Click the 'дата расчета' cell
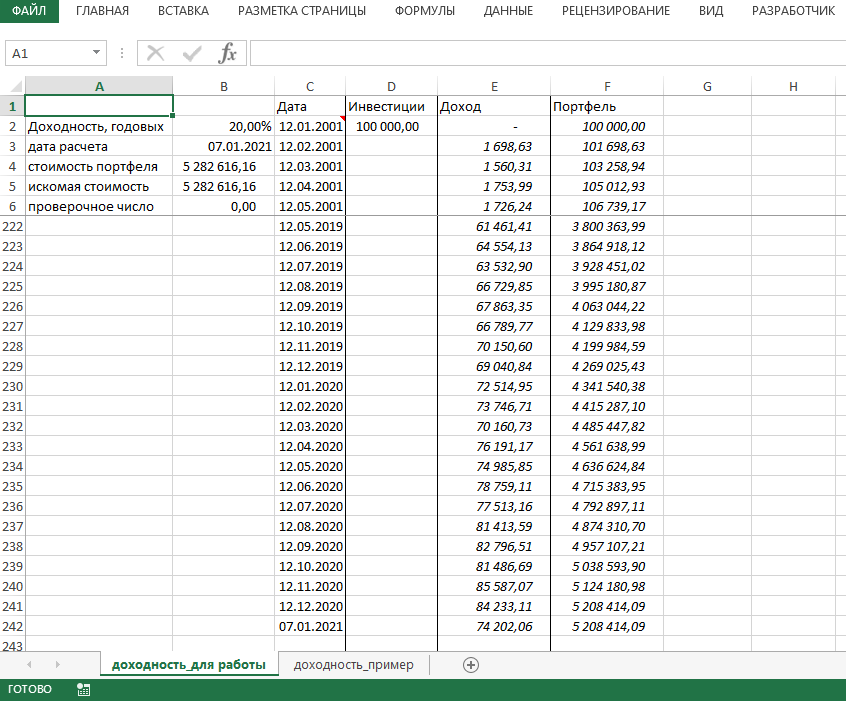 (99, 146)
